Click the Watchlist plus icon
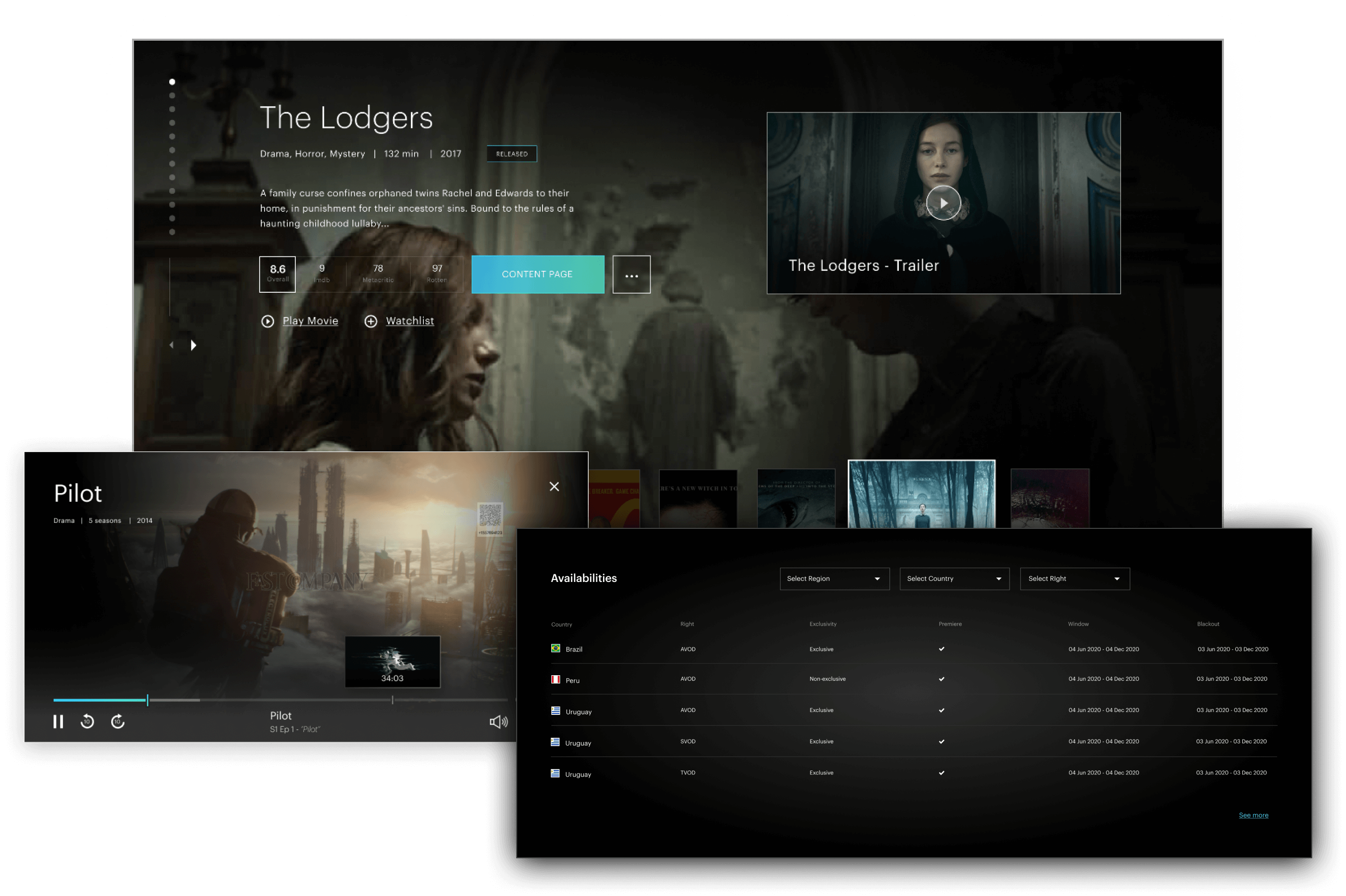Screen dimensions: 1346x896 (x=371, y=321)
